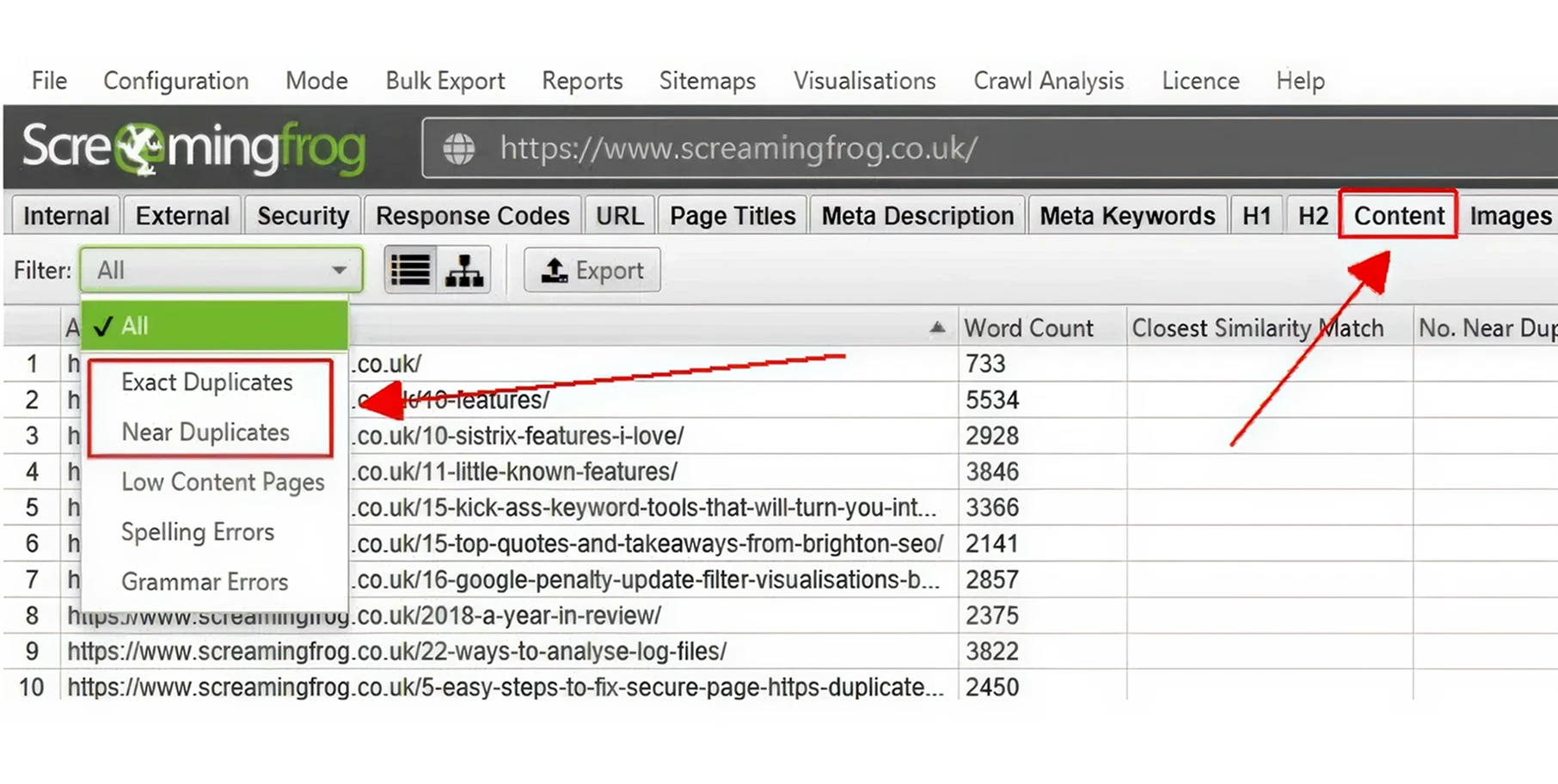Sort by No. Near Duplicates column
The image size is (1558, 784).
(1487, 328)
